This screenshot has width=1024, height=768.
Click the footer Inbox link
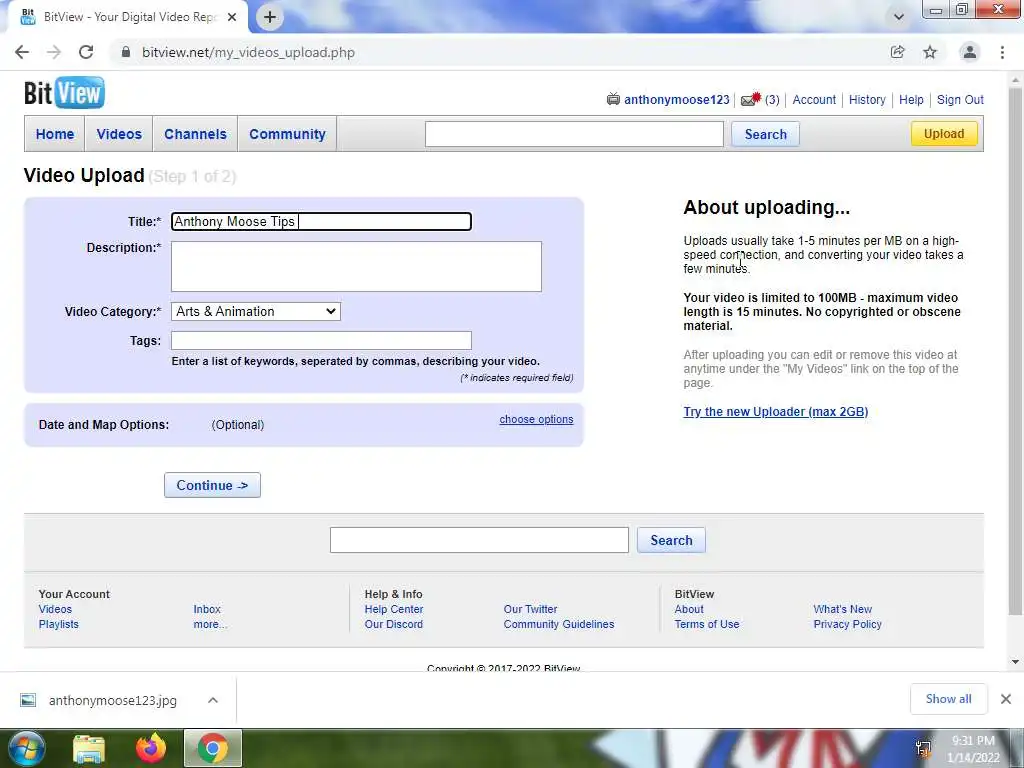click(207, 609)
